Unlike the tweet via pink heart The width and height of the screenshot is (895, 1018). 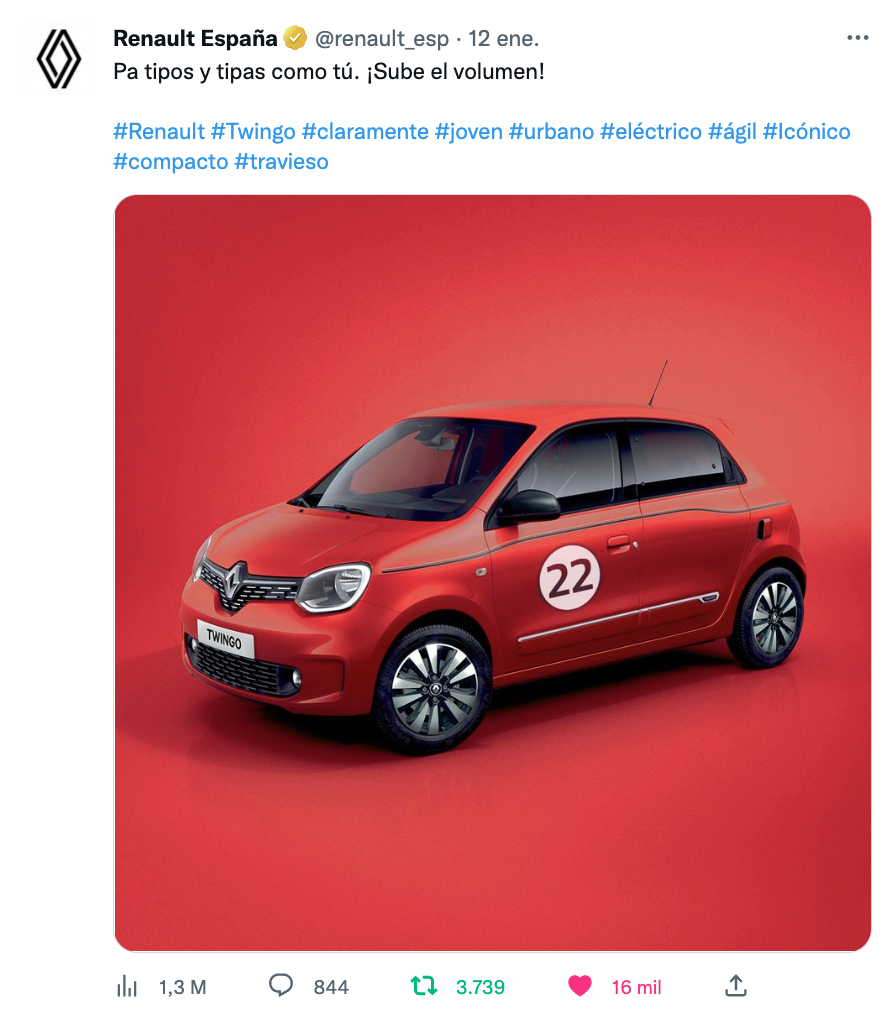[x=580, y=986]
